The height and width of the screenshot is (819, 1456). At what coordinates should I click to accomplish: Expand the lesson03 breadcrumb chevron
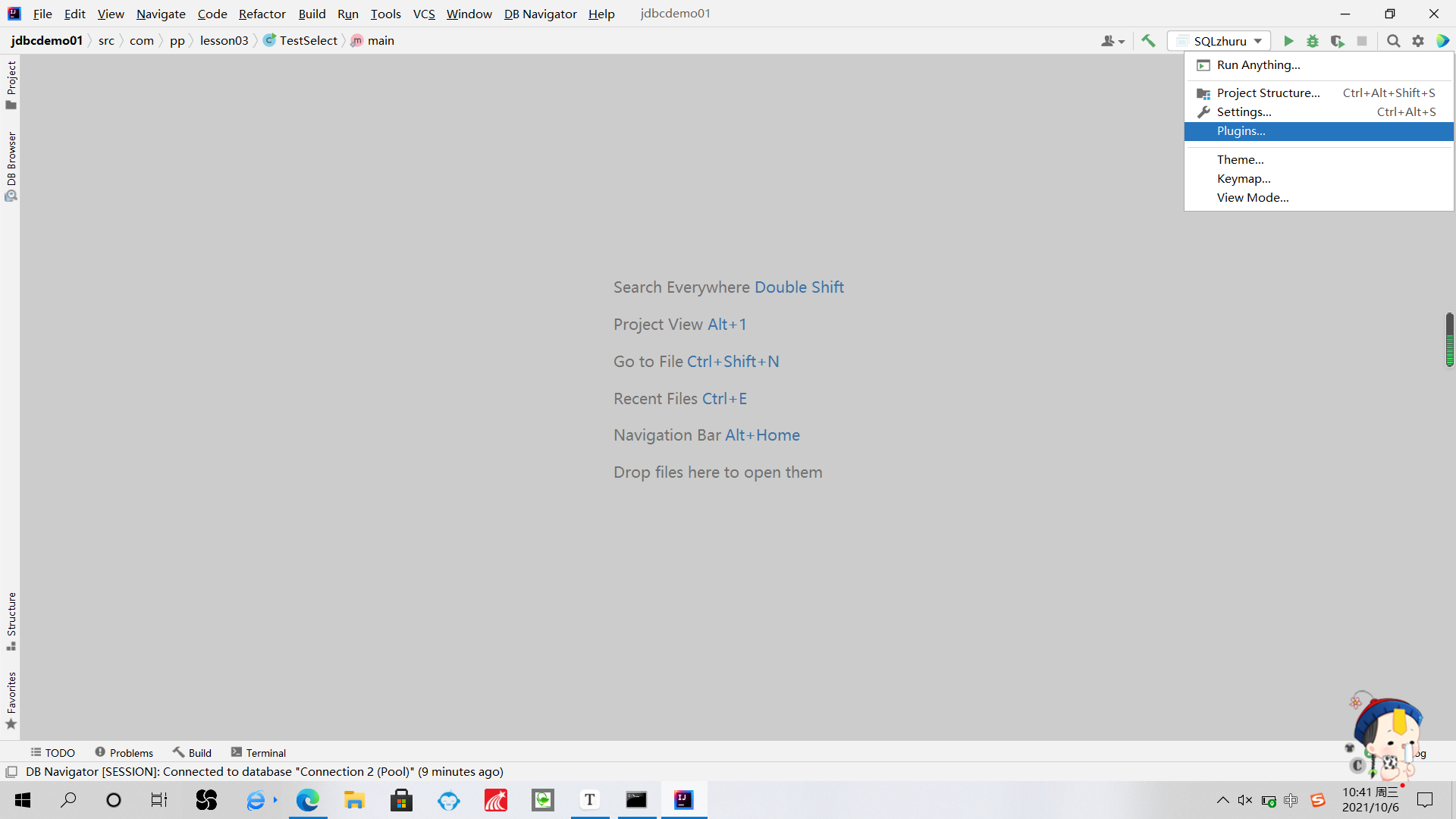(256, 40)
